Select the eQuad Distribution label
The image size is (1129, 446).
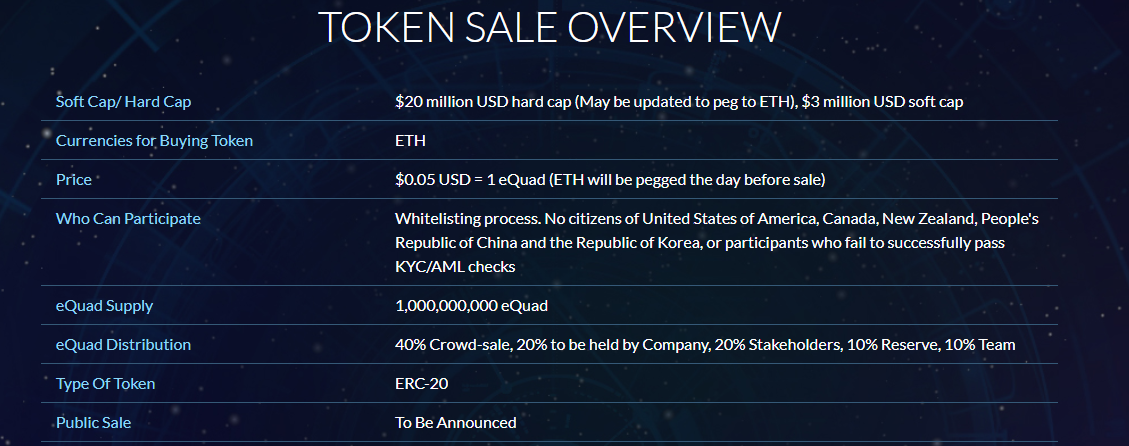(123, 344)
